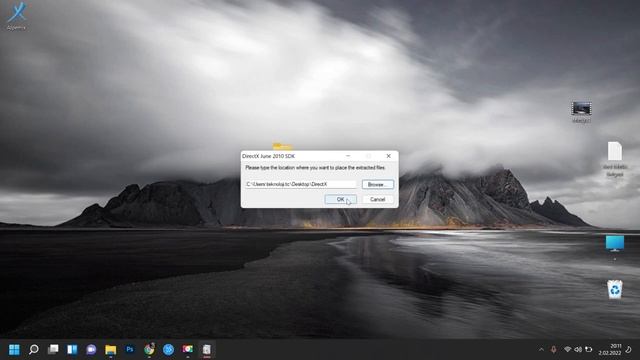This screenshot has width=640, height=360.
Task: Select the Recycle Bin desktop icon
Action: coord(615,289)
